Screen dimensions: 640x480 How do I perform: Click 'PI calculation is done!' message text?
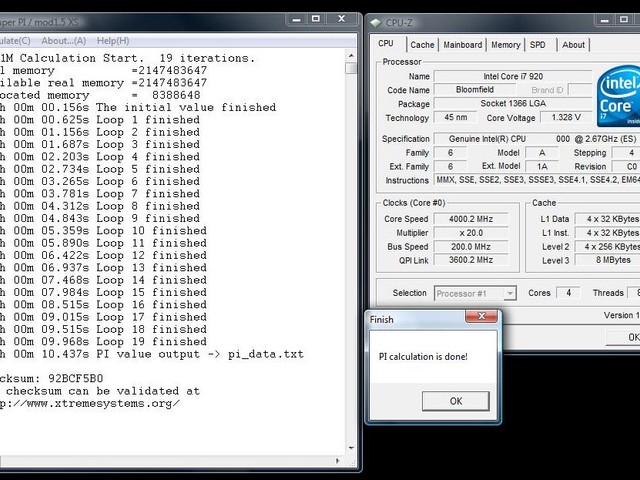tap(423, 357)
